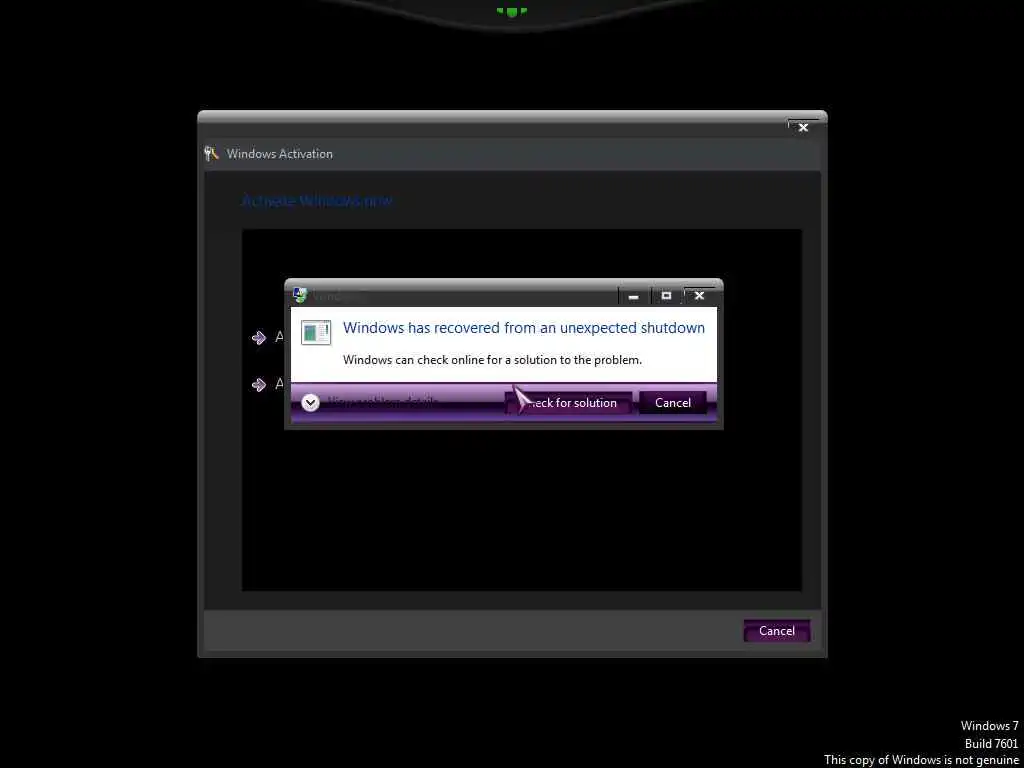The width and height of the screenshot is (1024, 768).
Task: Click the green indicator at screen top
Action: (x=512, y=11)
